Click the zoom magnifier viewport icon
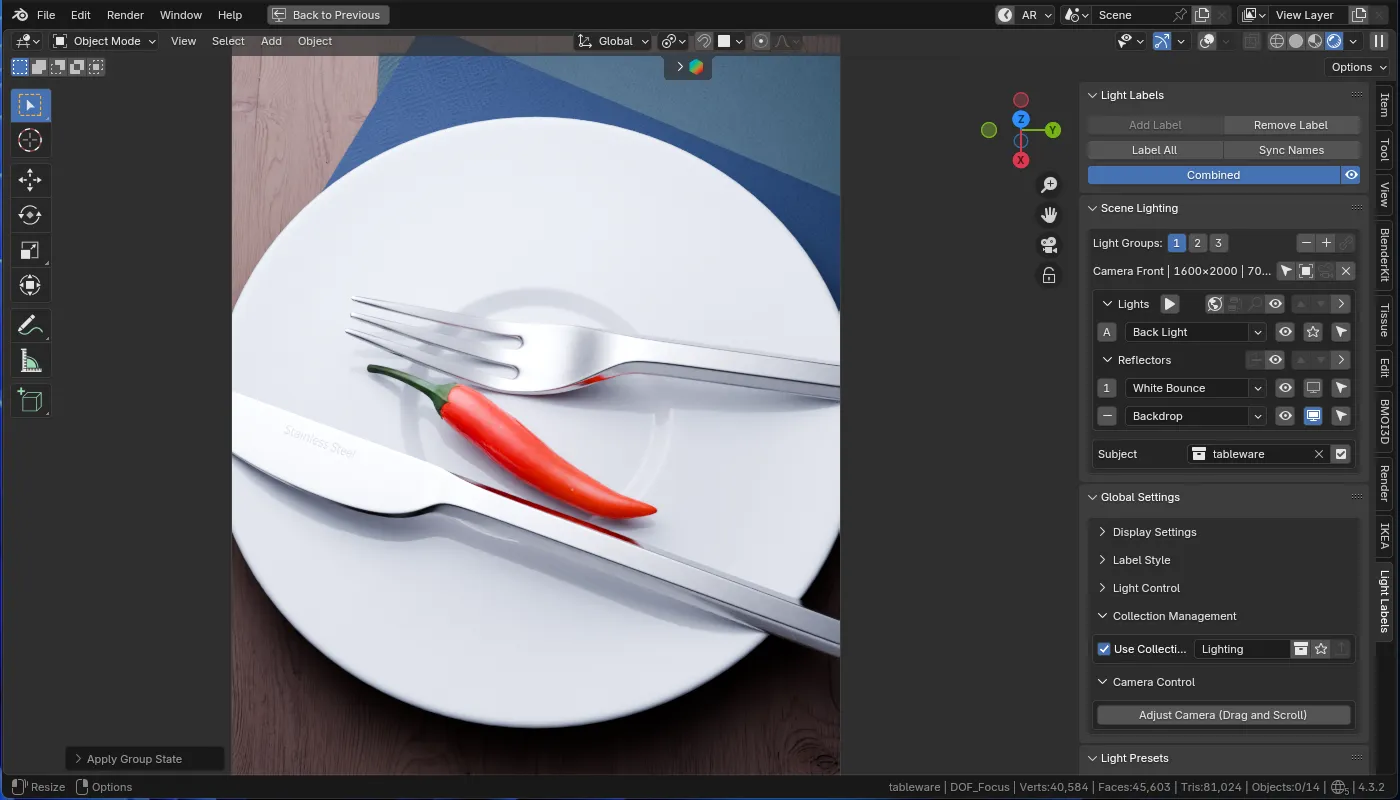 click(x=1049, y=185)
